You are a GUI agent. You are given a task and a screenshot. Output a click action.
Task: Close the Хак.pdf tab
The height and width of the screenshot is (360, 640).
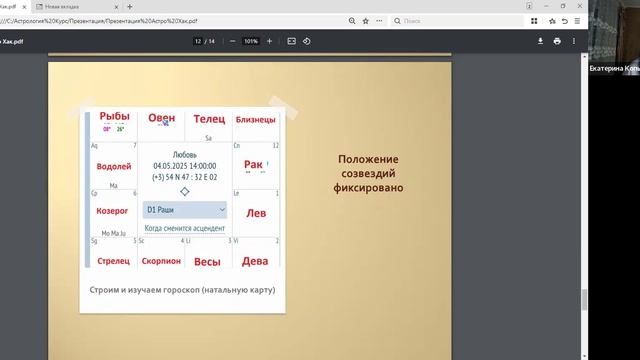pyautogui.click(x=24, y=7)
